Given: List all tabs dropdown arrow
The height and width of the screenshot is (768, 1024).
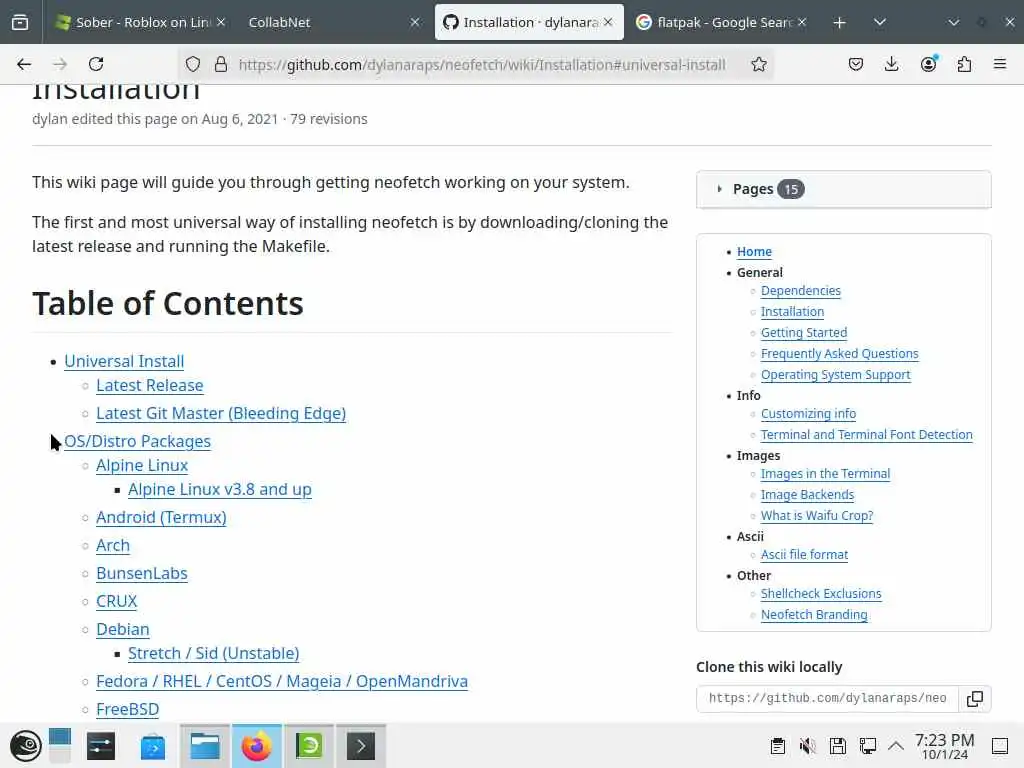Looking at the screenshot, I should click(x=880, y=22).
